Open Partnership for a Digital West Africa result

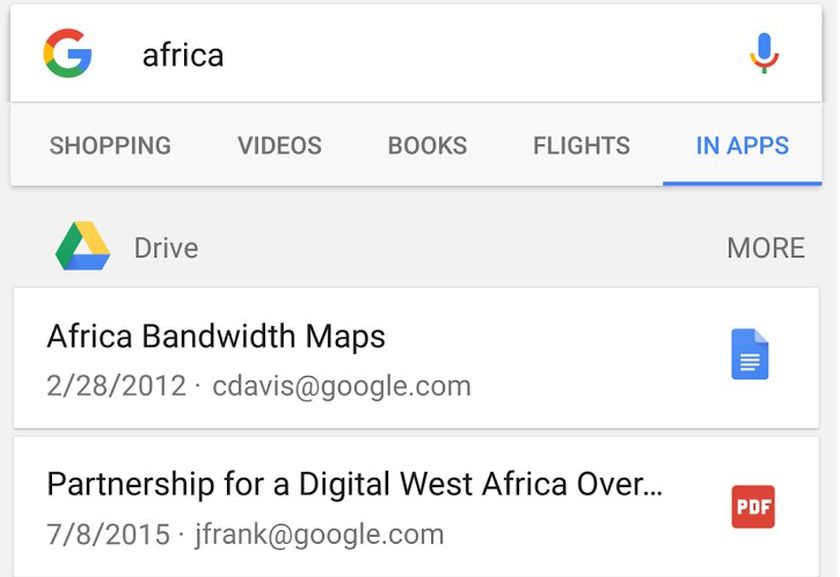[354, 485]
